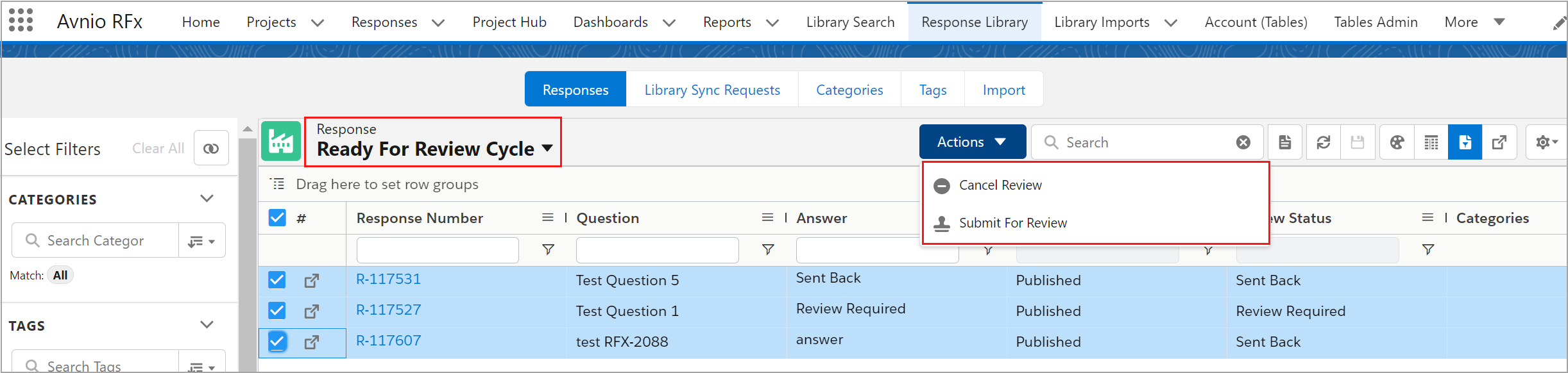Collapse the CATEGORIES filter section
Viewport: 1568px width, 373px height.
[207, 199]
